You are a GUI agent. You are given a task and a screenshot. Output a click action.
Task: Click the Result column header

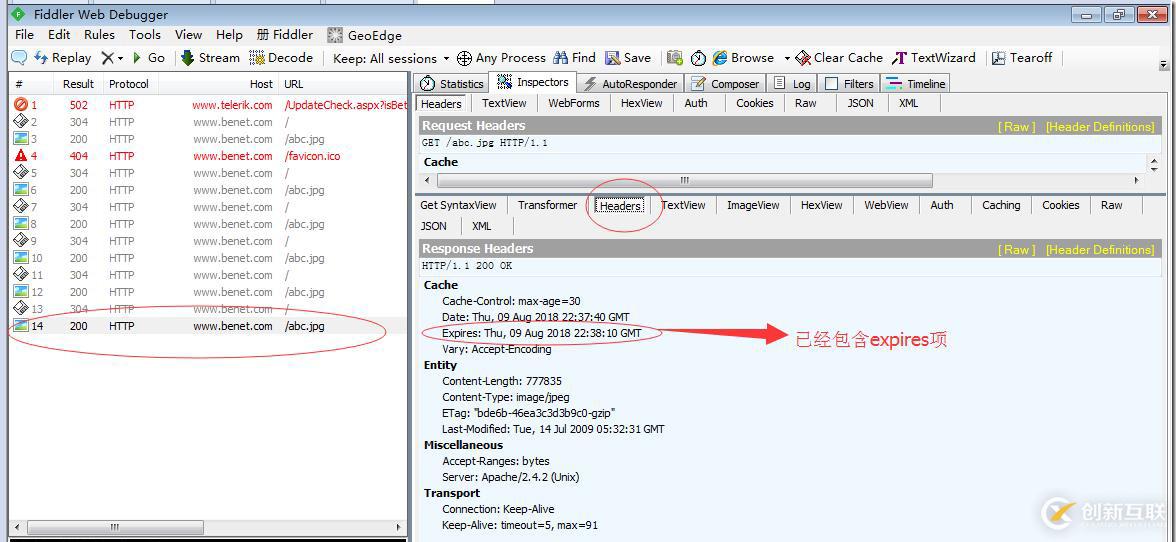coord(78,84)
